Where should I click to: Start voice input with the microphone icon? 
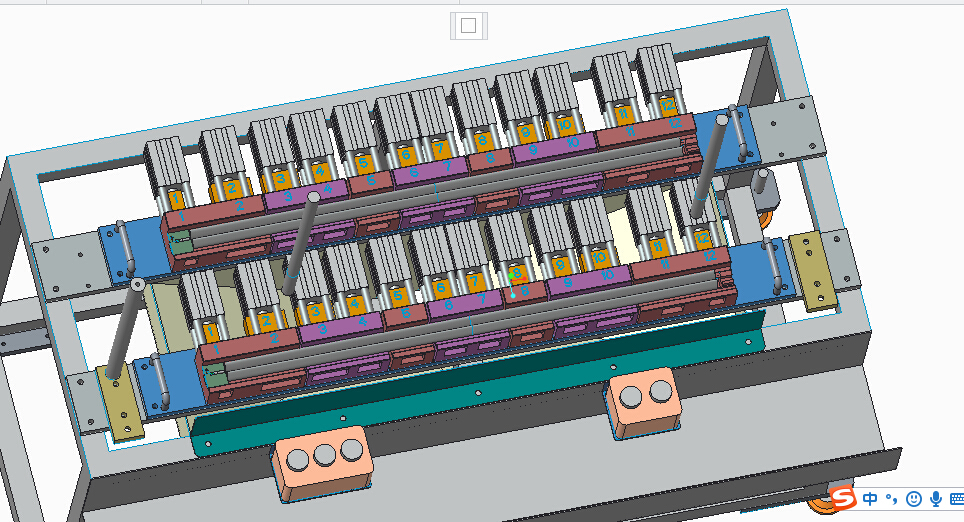pyautogui.click(x=936, y=499)
